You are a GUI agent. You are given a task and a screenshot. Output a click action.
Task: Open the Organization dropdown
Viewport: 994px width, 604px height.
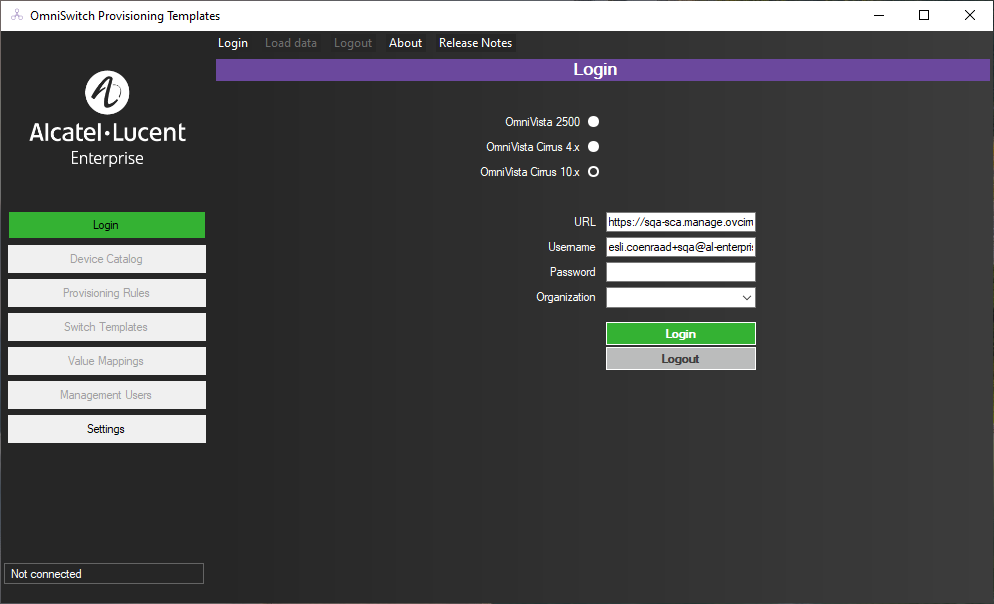pyautogui.click(x=680, y=297)
